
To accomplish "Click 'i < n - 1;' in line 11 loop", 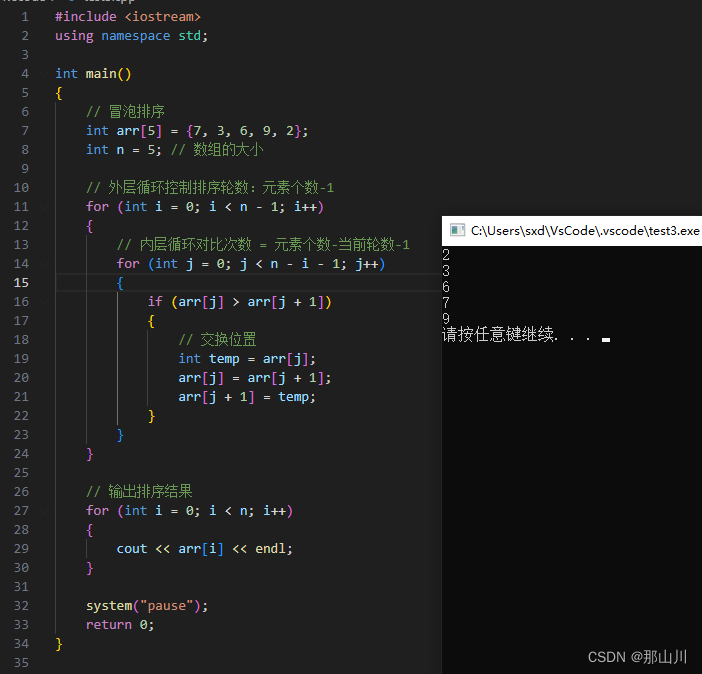I will click(247, 206).
